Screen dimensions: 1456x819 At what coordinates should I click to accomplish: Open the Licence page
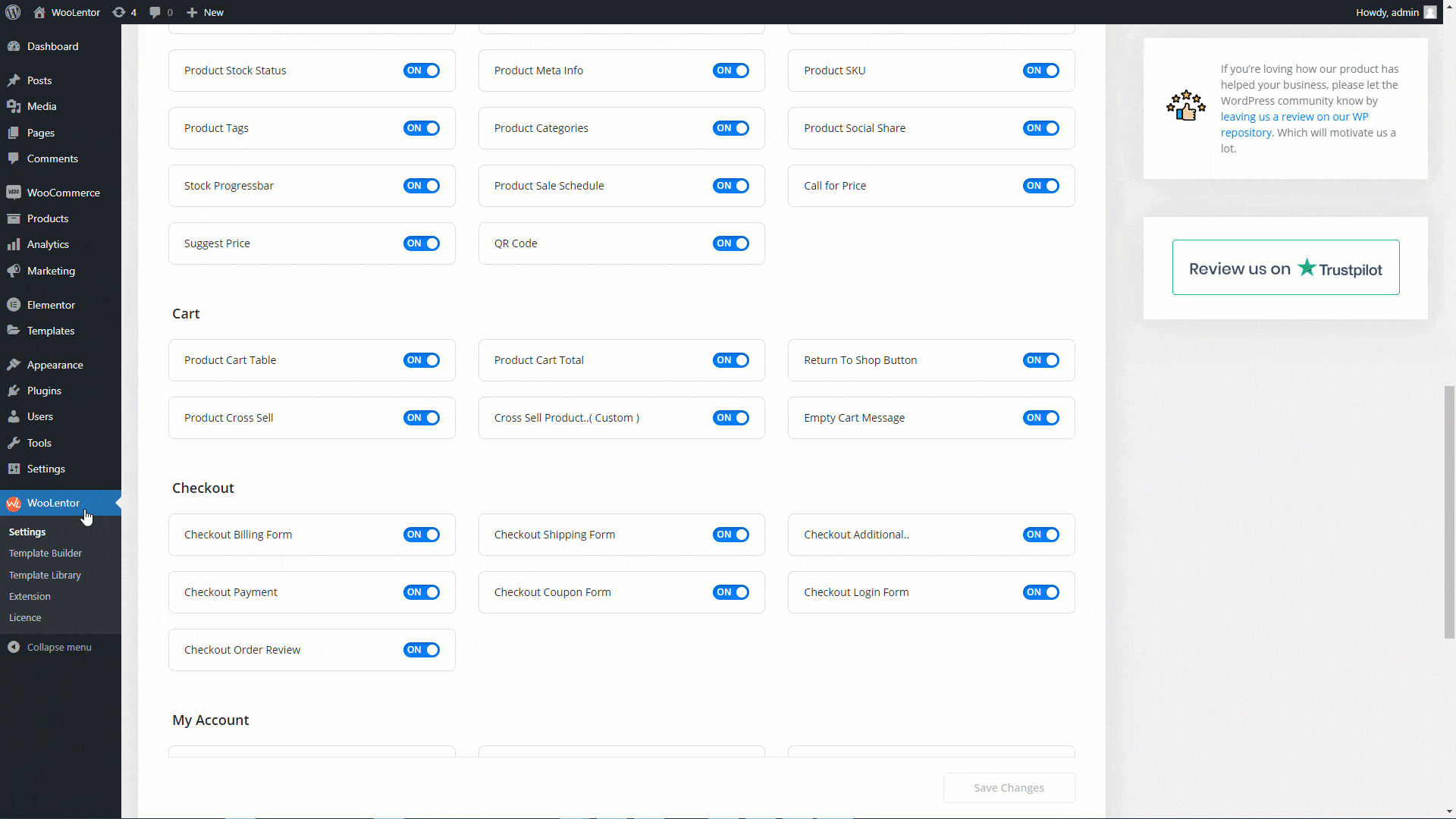(25, 617)
